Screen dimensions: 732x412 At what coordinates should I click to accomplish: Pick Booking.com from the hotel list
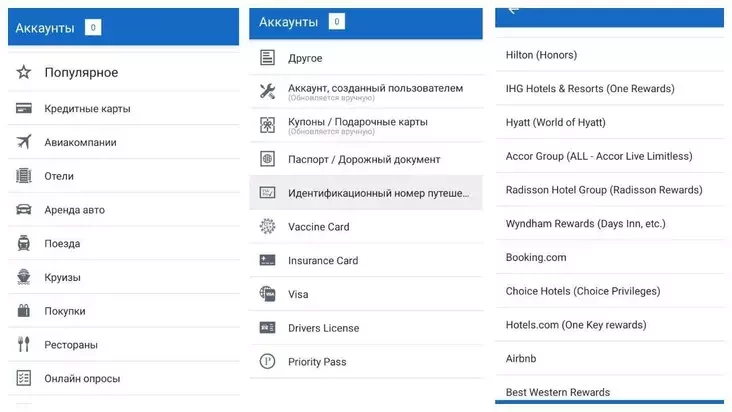click(610, 257)
